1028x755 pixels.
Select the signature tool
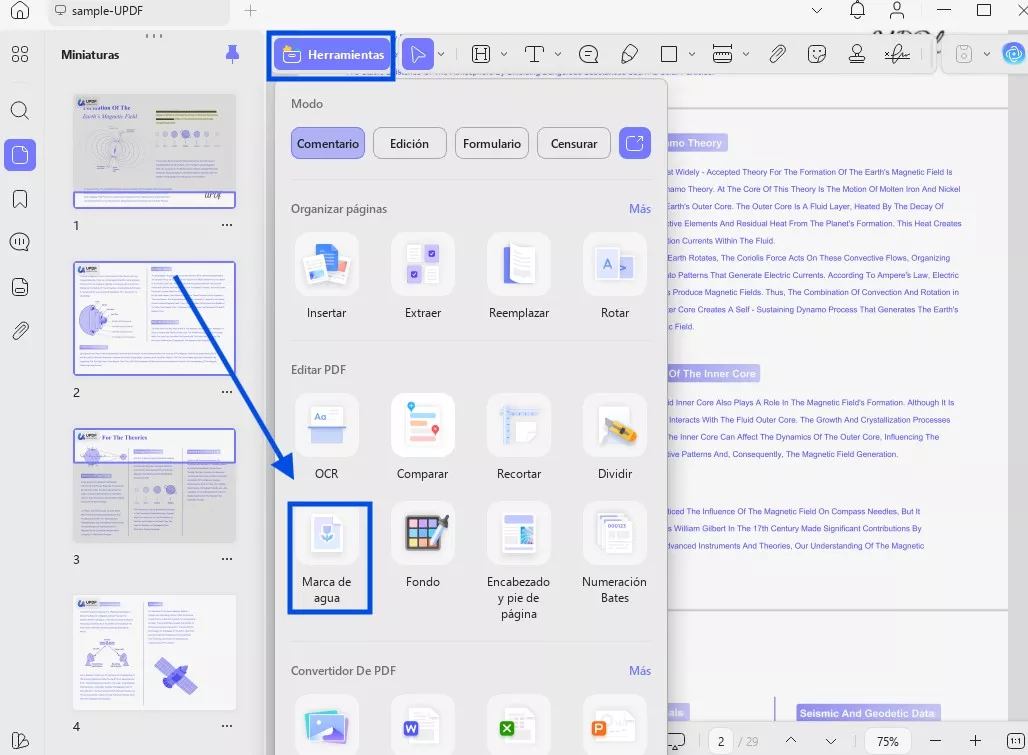coord(896,54)
